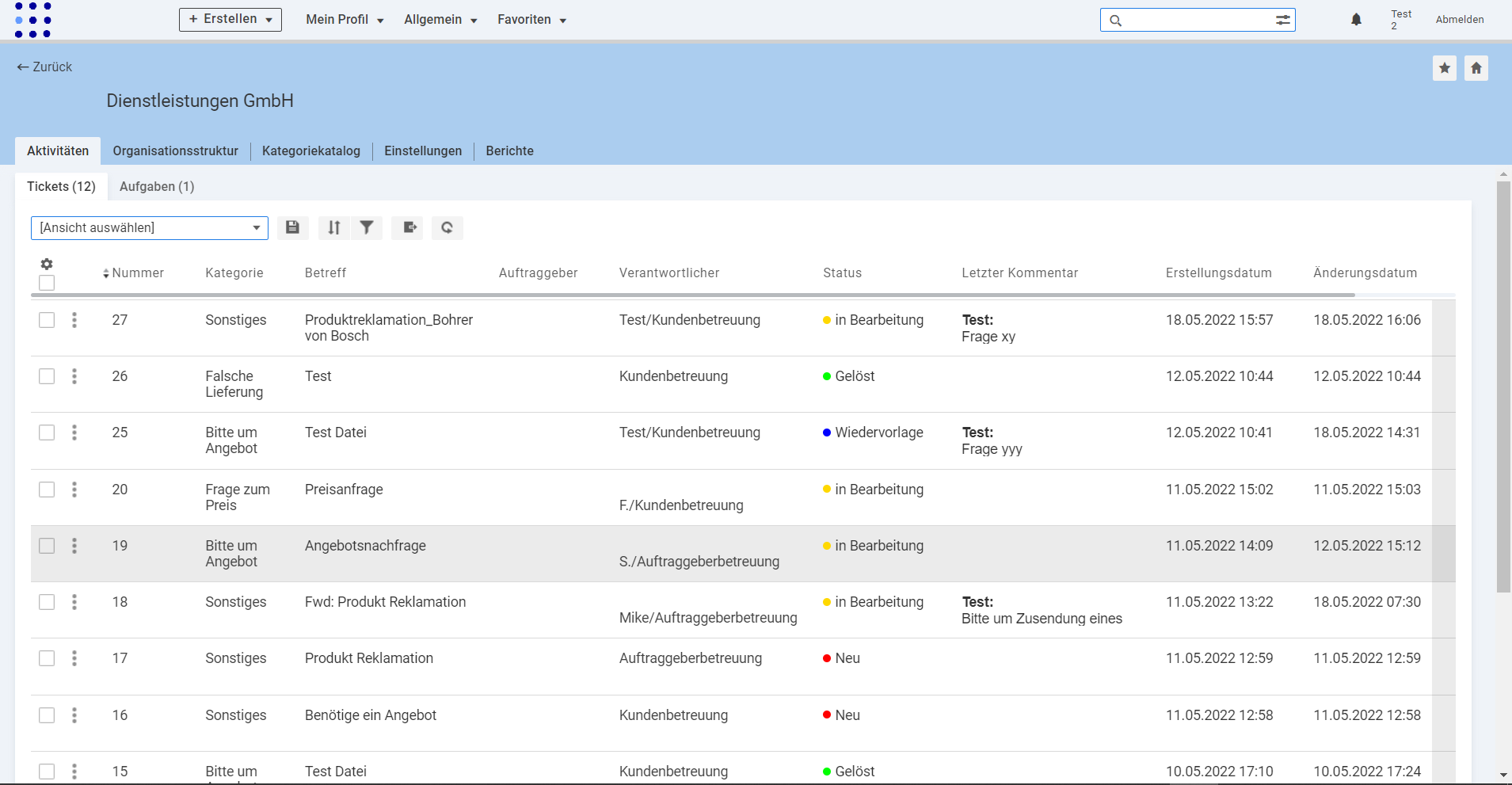This screenshot has width=1512, height=785.
Task: Open column settings with the gear icon
Action: [x=47, y=264]
